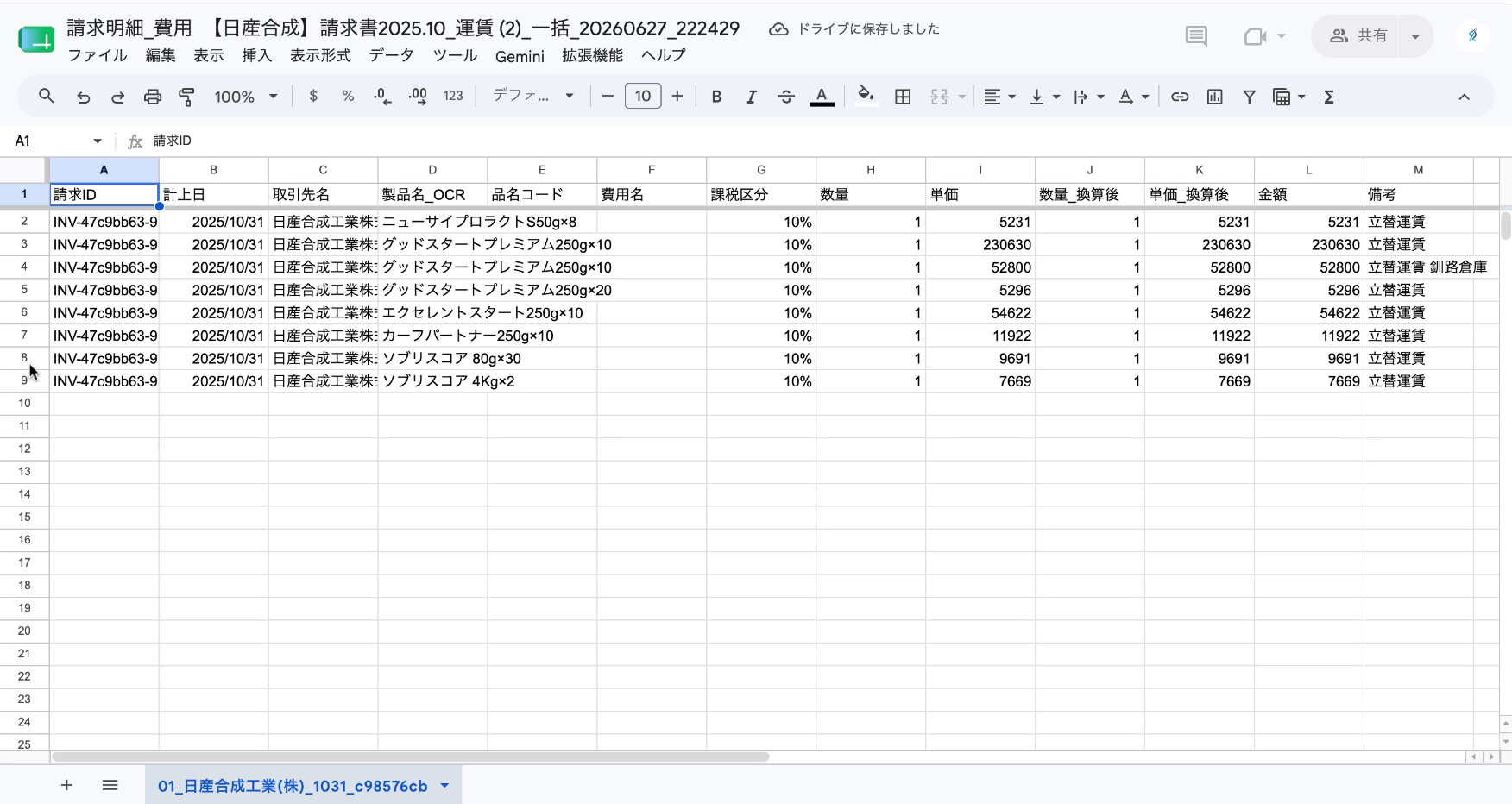Open the font family dropdown
Image resolution: width=1512 pixels, height=804 pixels.
533,97
